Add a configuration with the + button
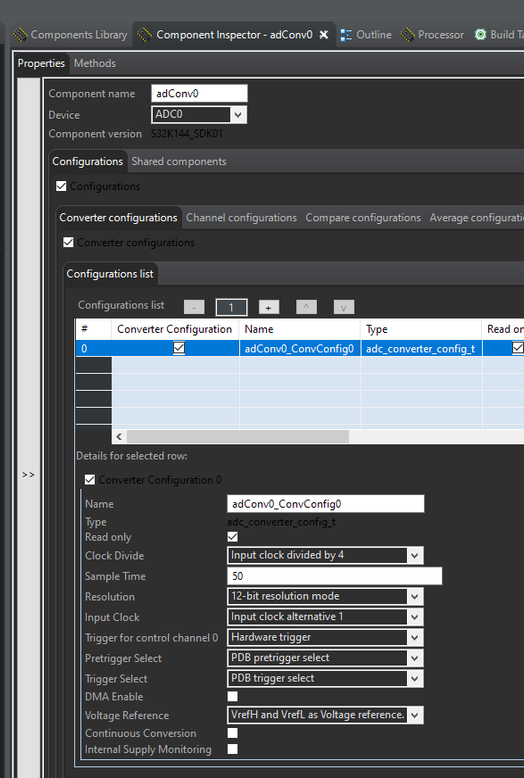This screenshot has width=524, height=778. [268, 308]
